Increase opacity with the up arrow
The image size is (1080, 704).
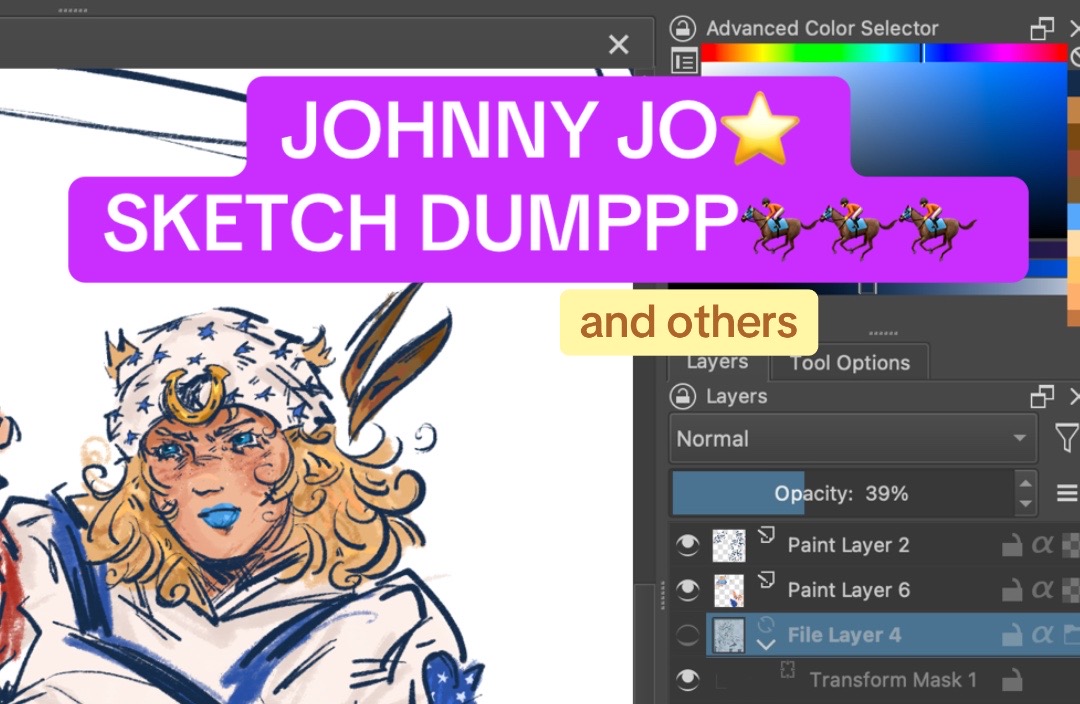point(1025,483)
